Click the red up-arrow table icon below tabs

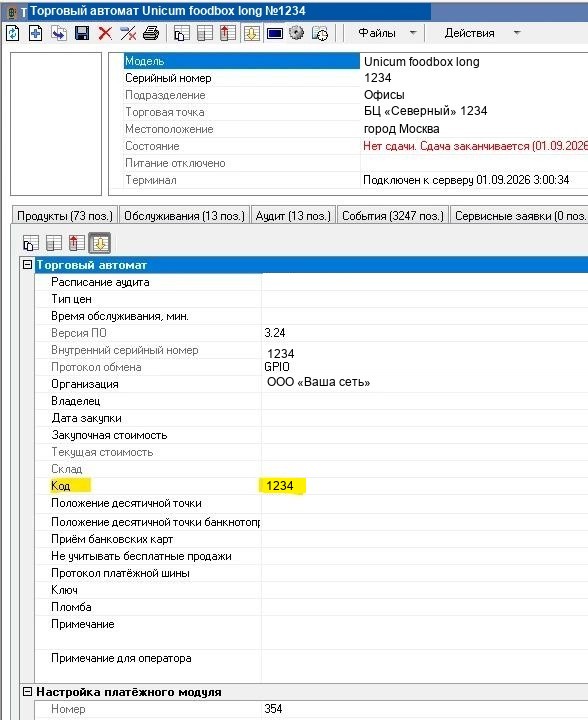click(x=77, y=243)
